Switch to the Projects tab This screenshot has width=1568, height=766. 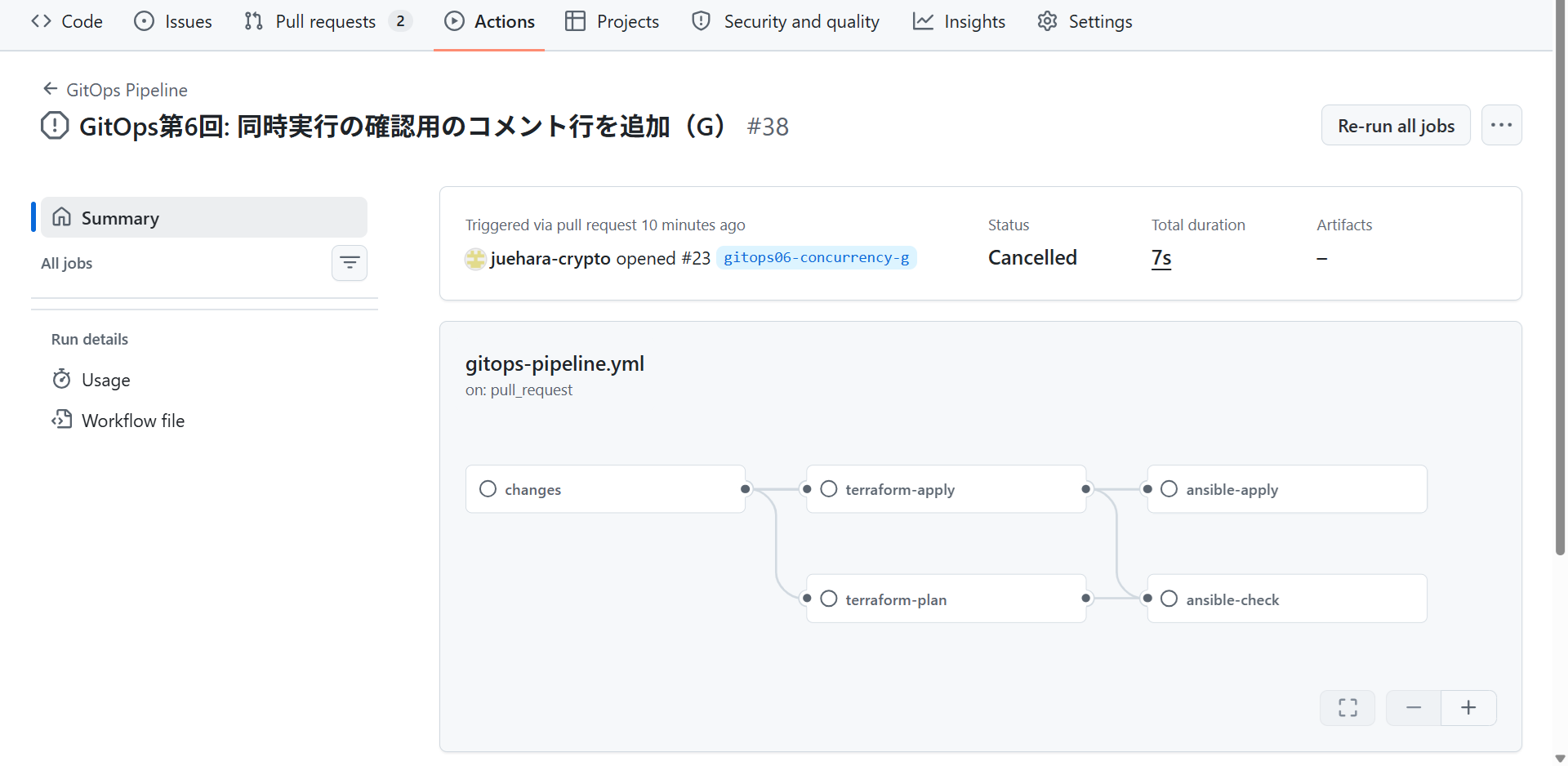coord(612,21)
